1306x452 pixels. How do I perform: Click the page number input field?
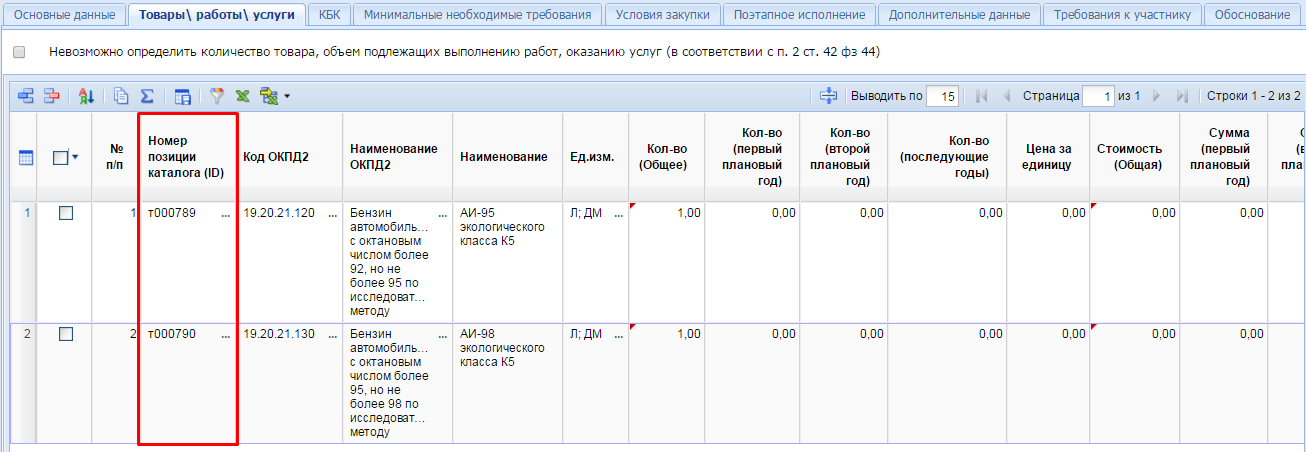click(1099, 96)
